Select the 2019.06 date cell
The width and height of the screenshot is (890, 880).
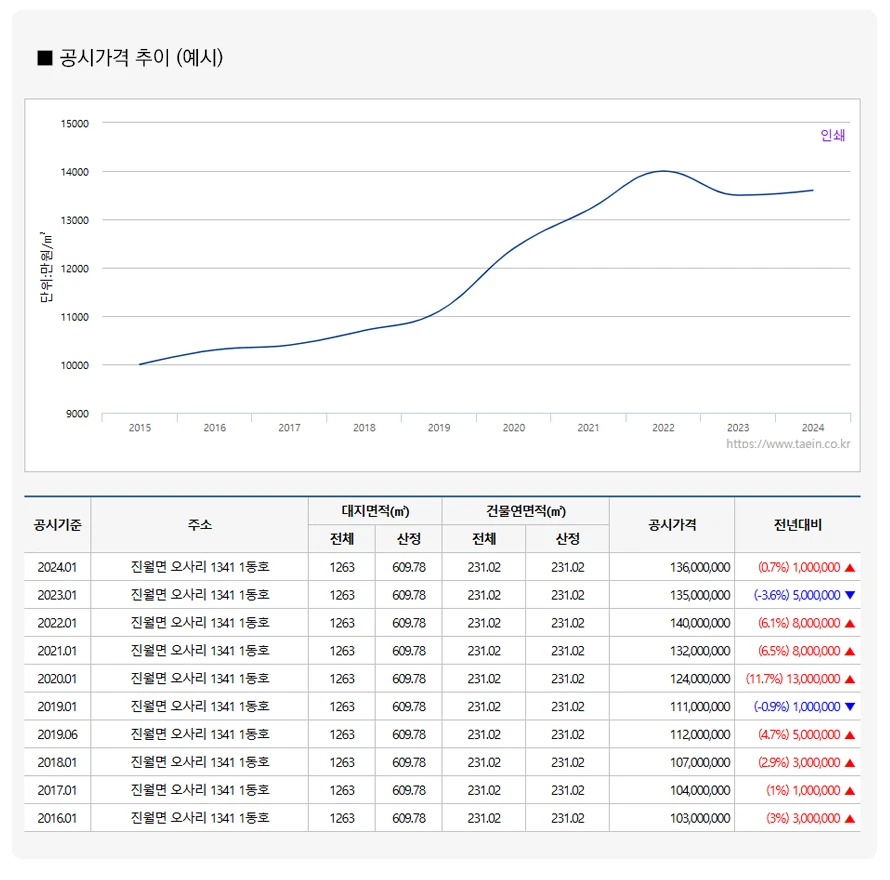pyautogui.click(x=57, y=734)
